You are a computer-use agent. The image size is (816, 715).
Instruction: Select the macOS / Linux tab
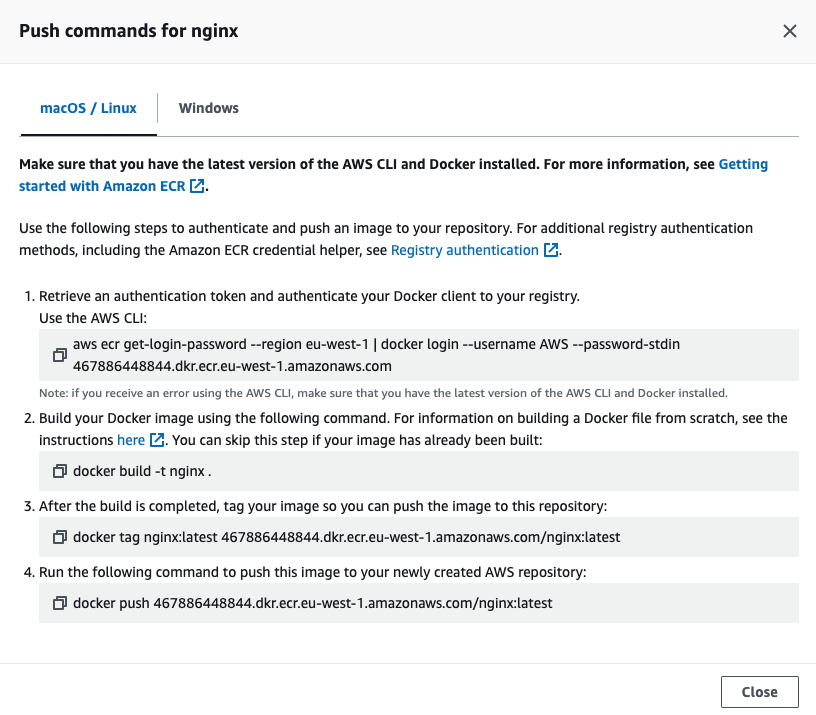pyautogui.click(x=88, y=108)
